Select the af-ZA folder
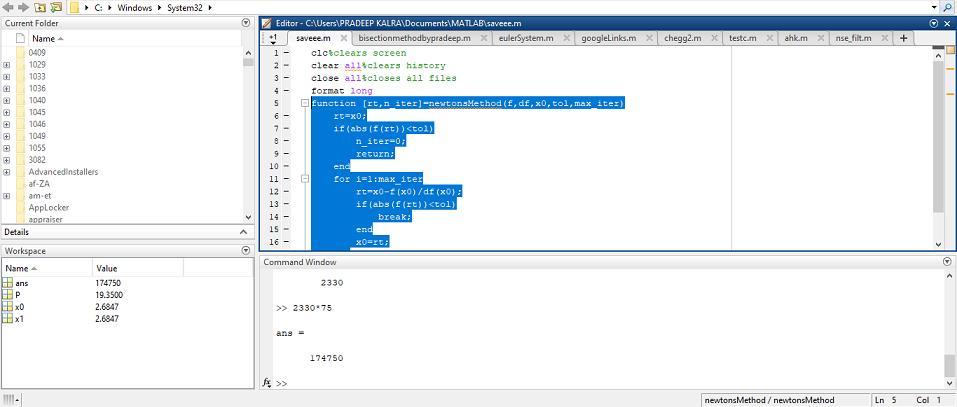The image size is (957, 407). coord(39,184)
